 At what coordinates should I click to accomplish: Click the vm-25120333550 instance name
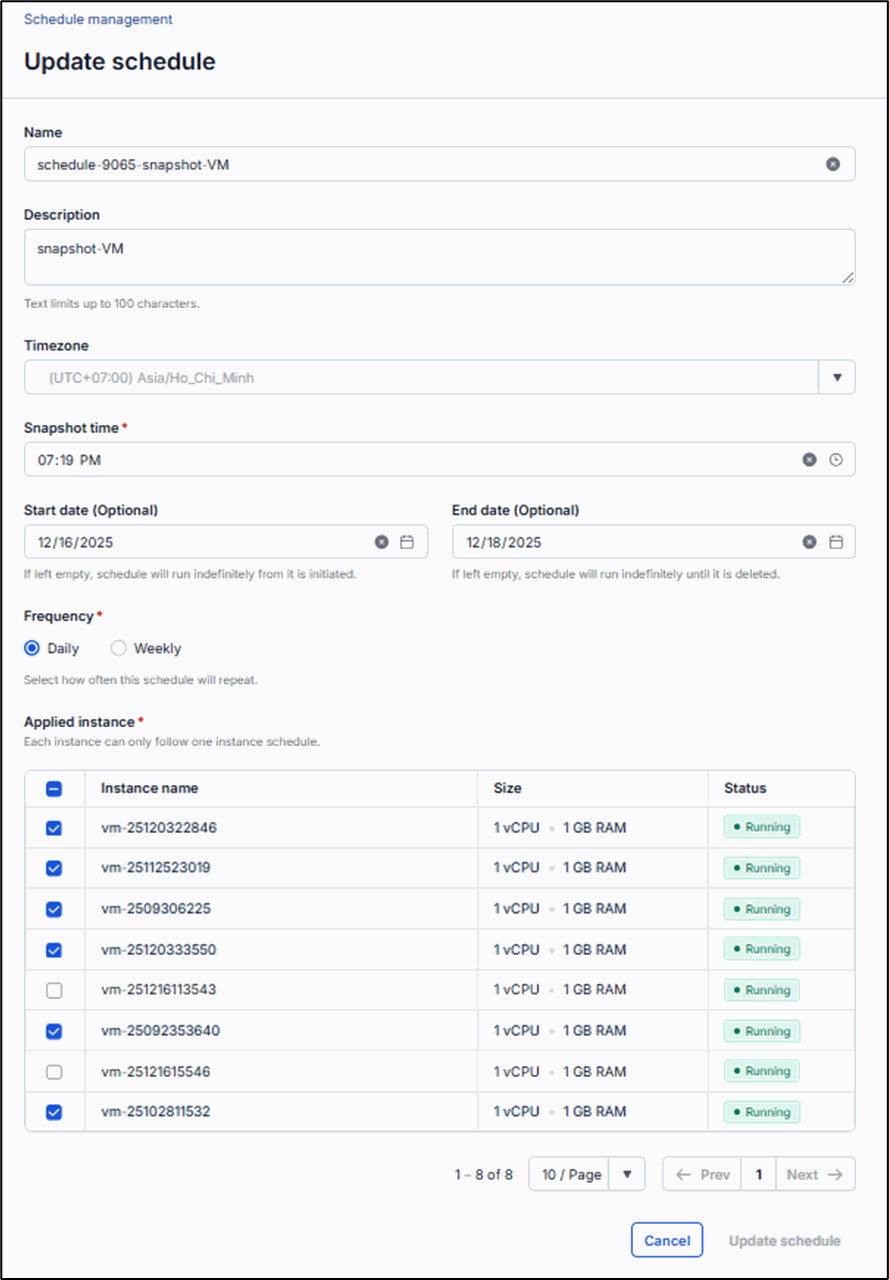pyautogui.click(x=158, y=950)
